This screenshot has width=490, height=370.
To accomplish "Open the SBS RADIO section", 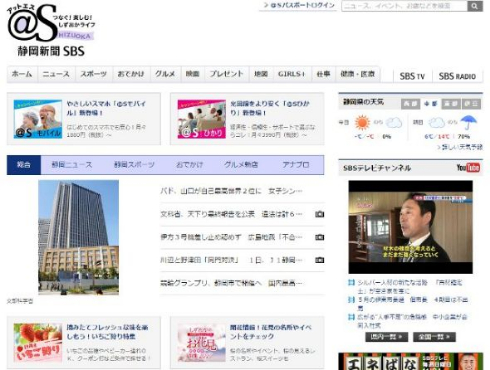I will [x=457, y=76].
